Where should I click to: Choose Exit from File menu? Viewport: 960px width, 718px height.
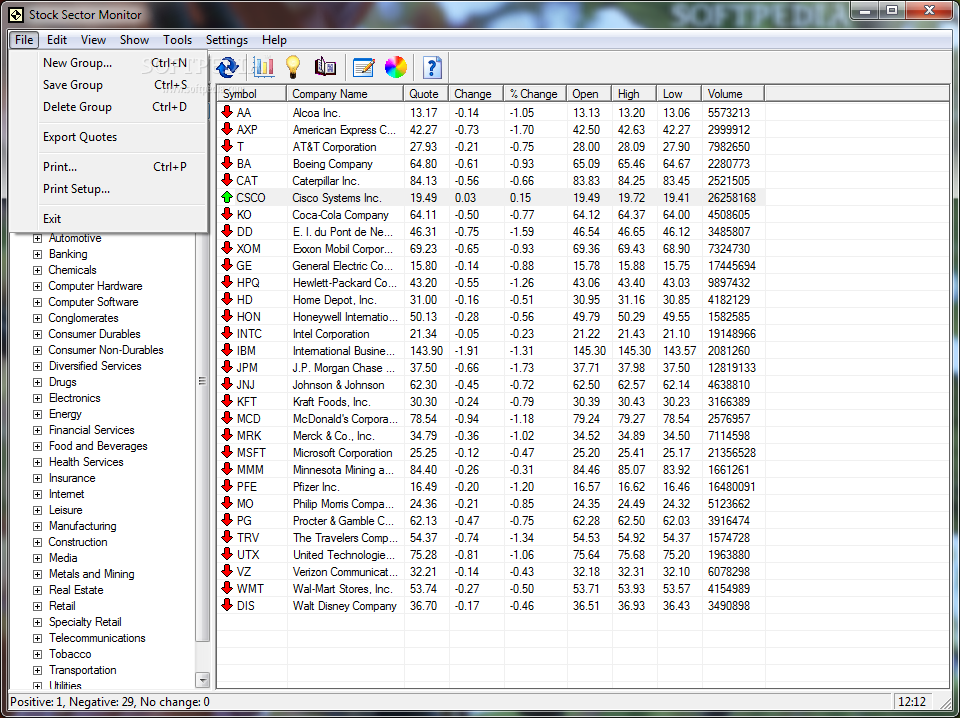point(109,219)
